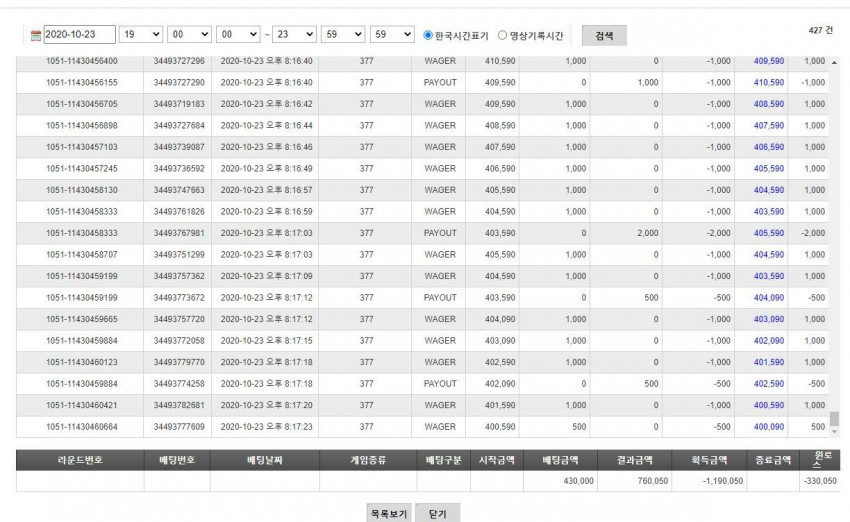Click ending balance link 409,590 in first row
Image resolution: width=850 pixels, height=522 pixels.
[x=769, y=61]
